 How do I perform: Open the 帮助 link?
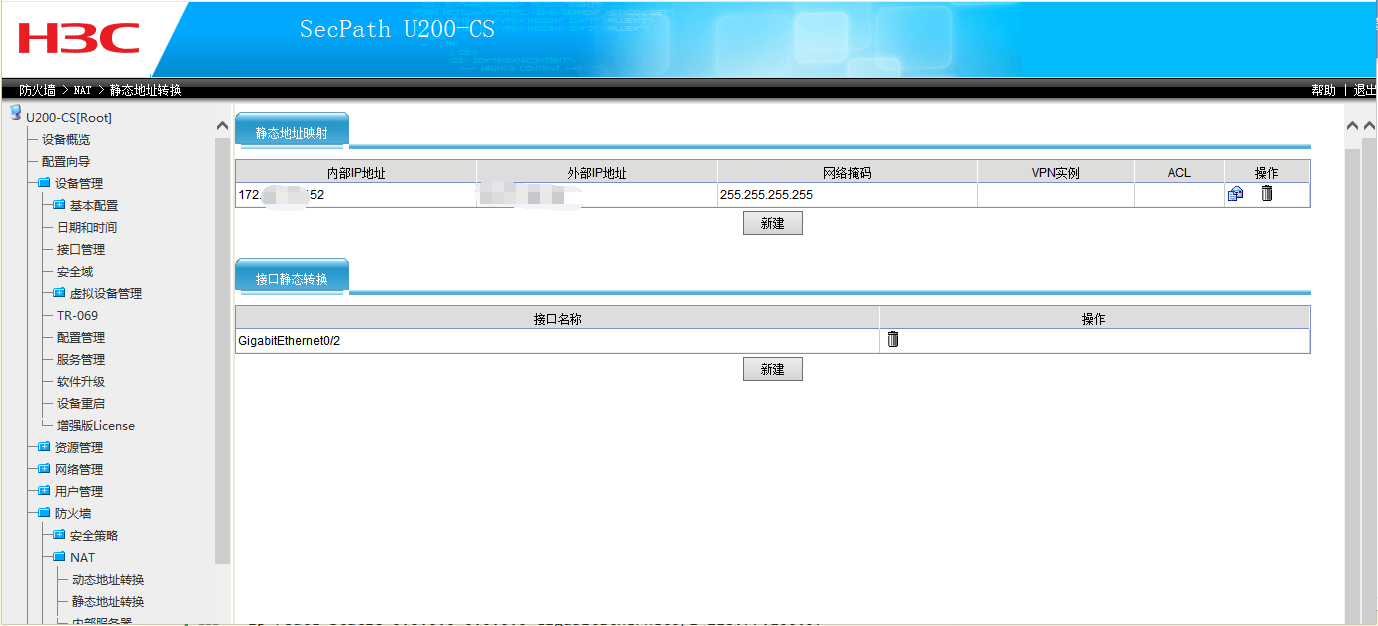1323,90
